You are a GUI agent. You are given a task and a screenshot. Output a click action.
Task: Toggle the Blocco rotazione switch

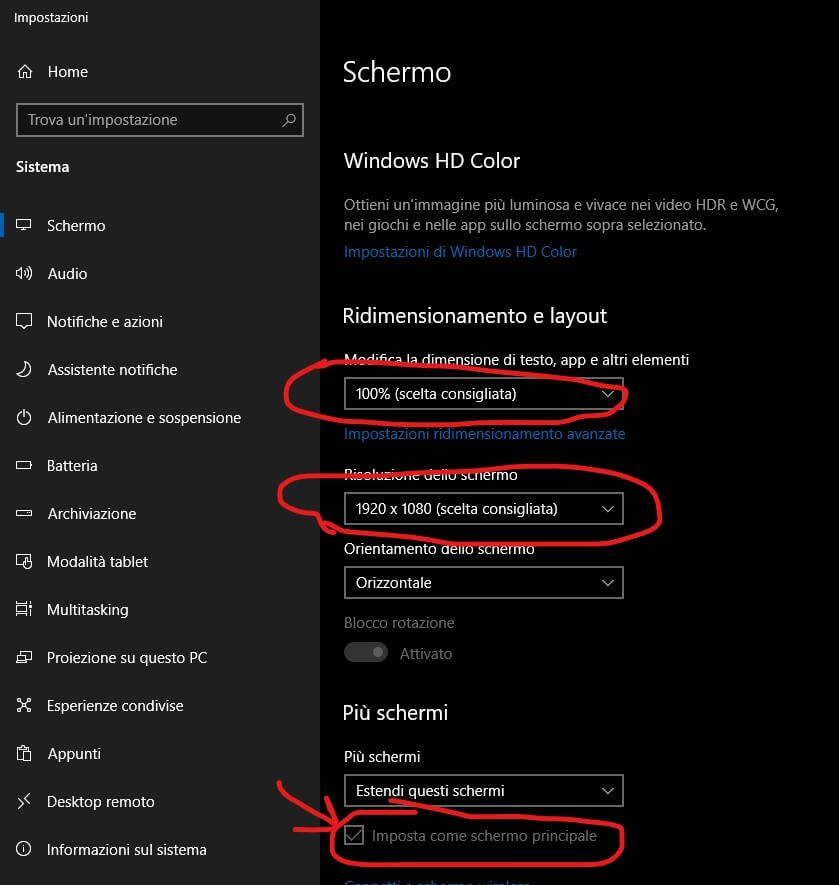366,653
